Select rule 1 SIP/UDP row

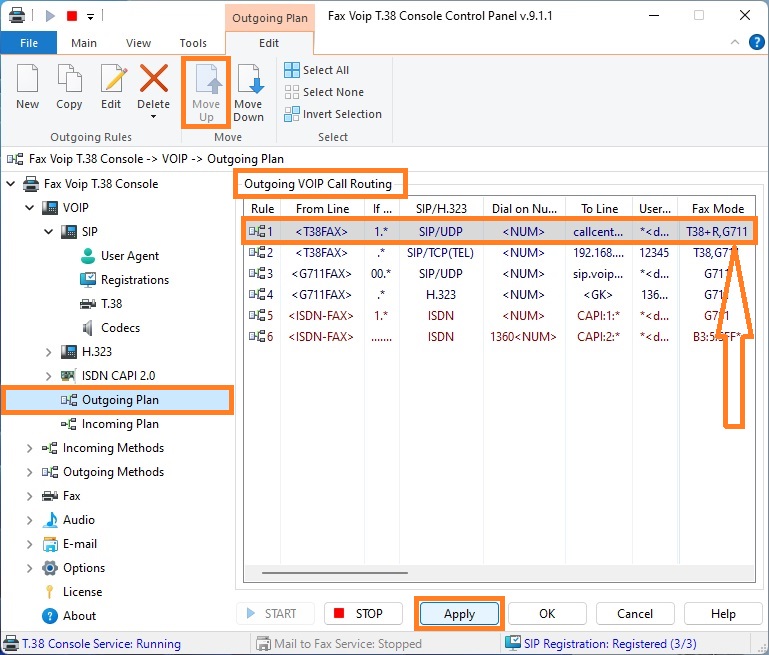499,231
